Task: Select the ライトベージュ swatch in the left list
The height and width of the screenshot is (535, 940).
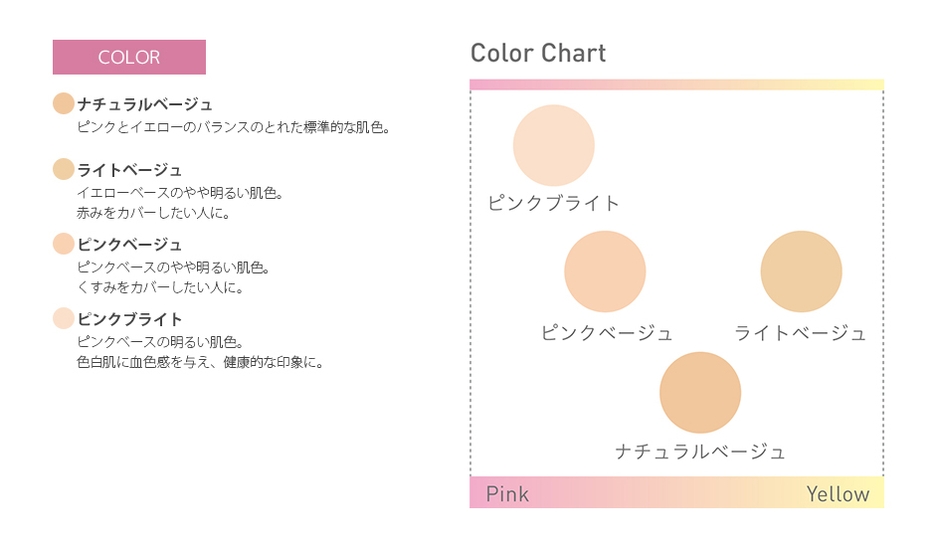Action: 63,169
